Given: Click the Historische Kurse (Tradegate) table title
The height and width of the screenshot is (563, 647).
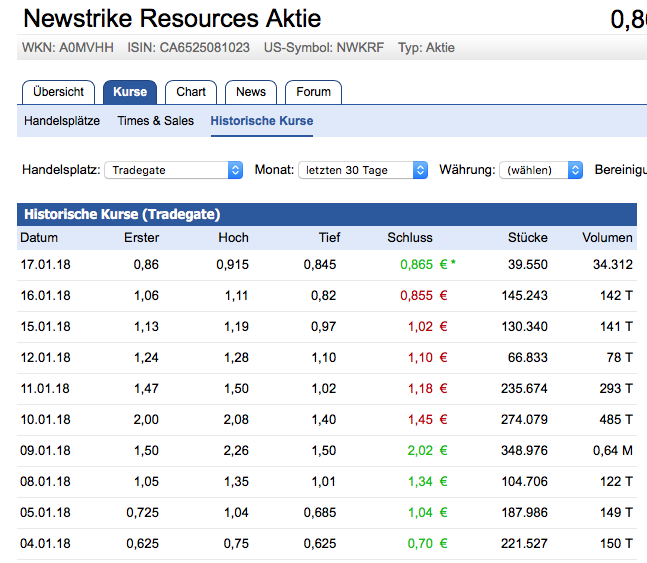Looking at the screenshot, I should 122,214.
